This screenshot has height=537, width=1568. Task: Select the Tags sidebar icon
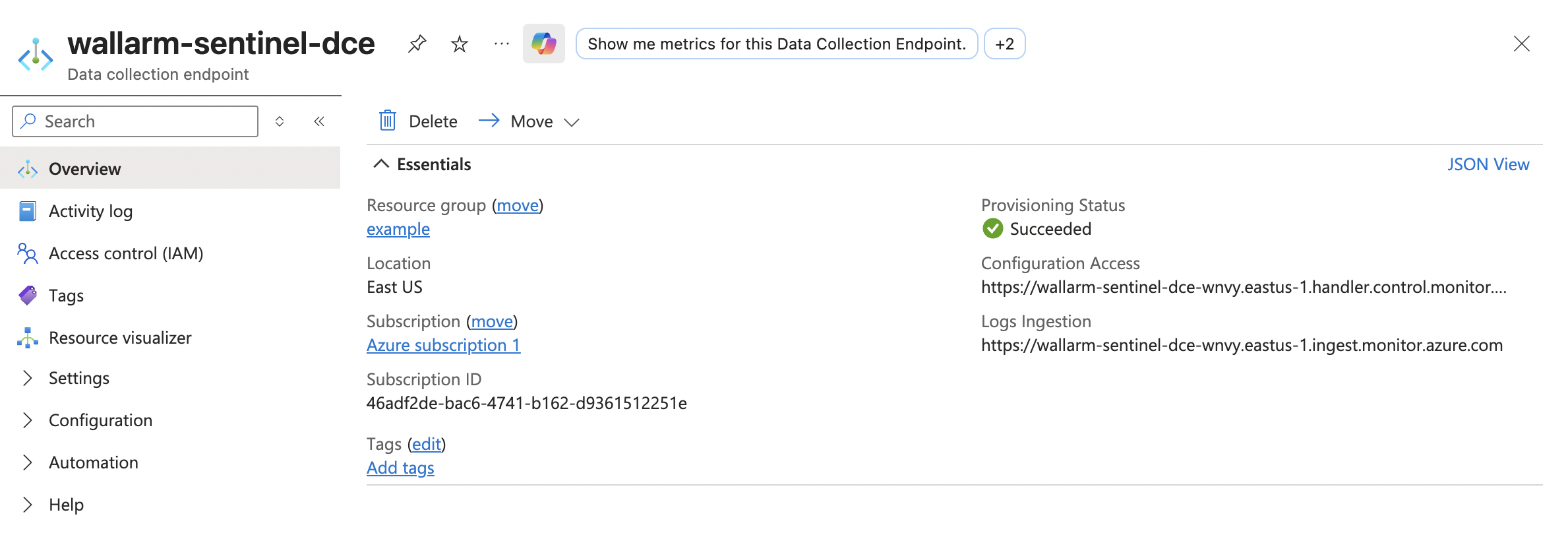26,295
